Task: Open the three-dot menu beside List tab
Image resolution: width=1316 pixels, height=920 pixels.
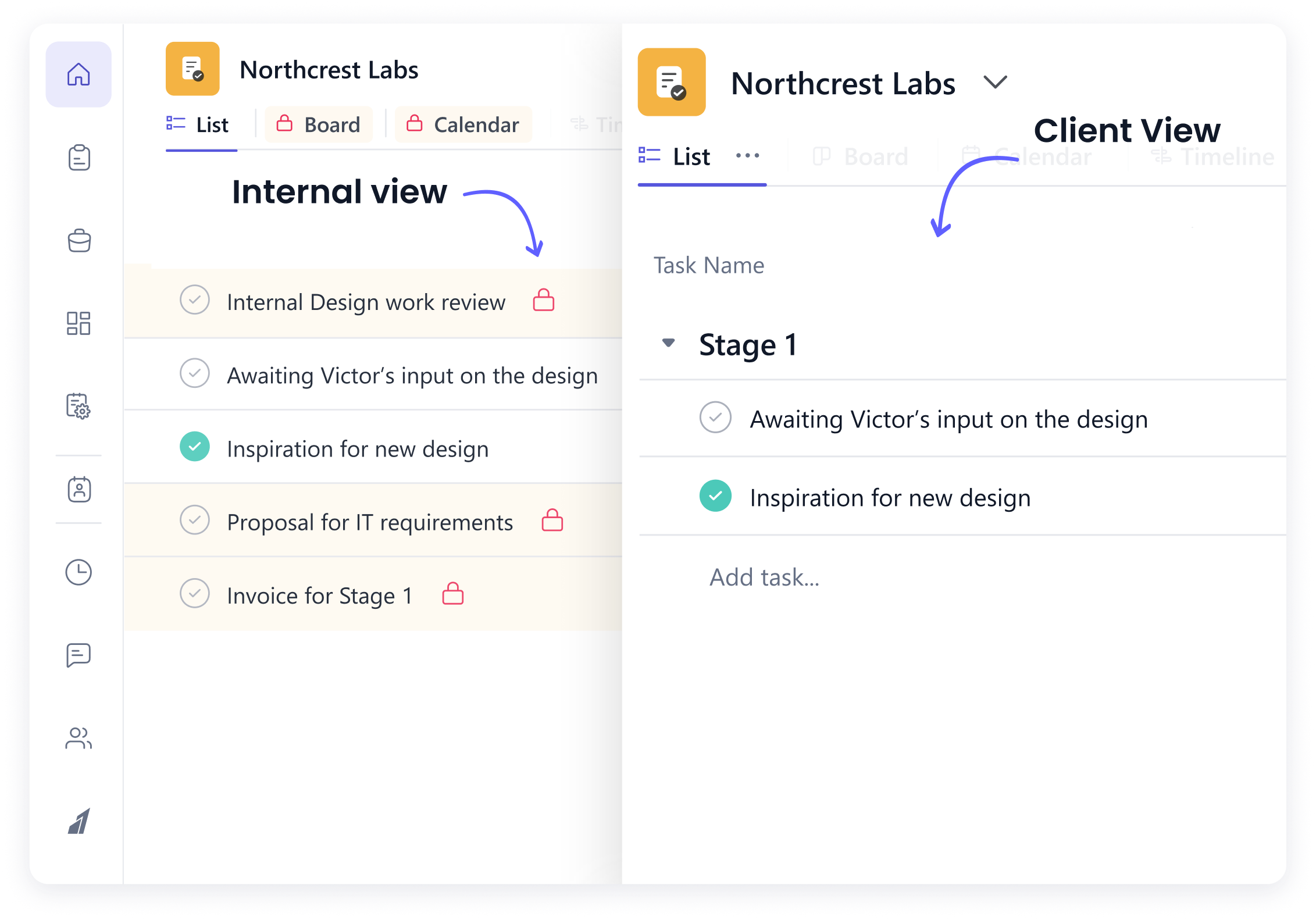Action: point(747,156)
